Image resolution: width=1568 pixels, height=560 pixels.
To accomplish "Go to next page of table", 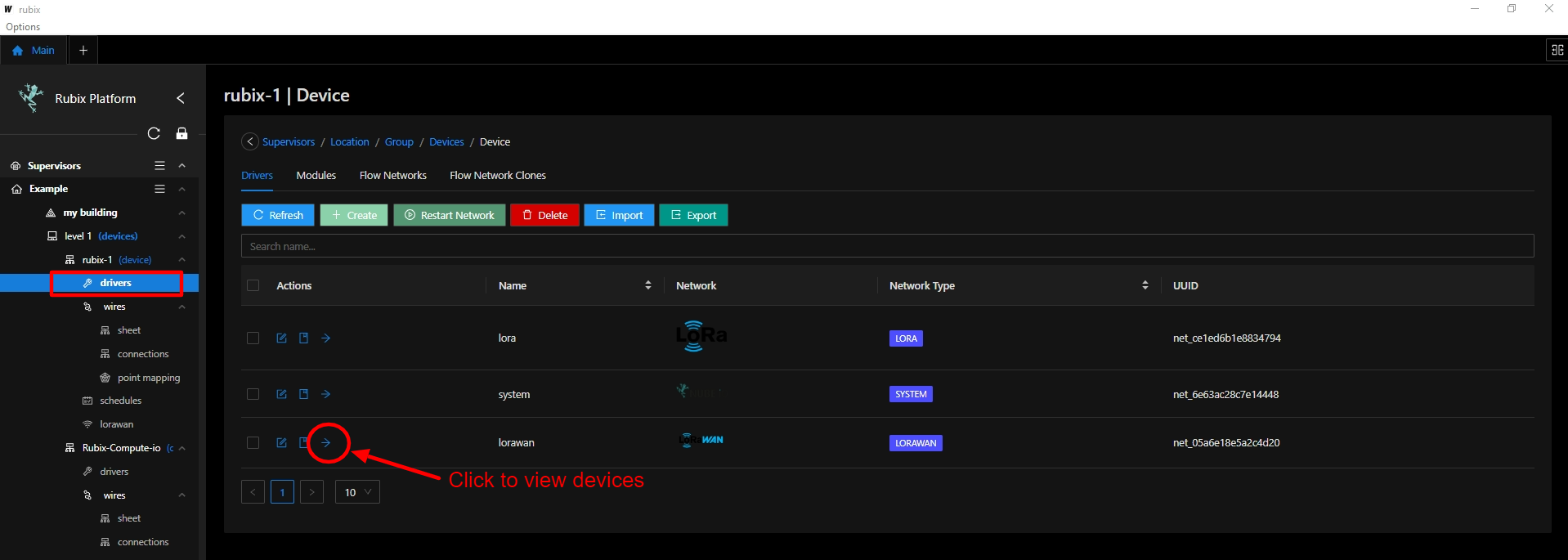I will coord(311,492).
